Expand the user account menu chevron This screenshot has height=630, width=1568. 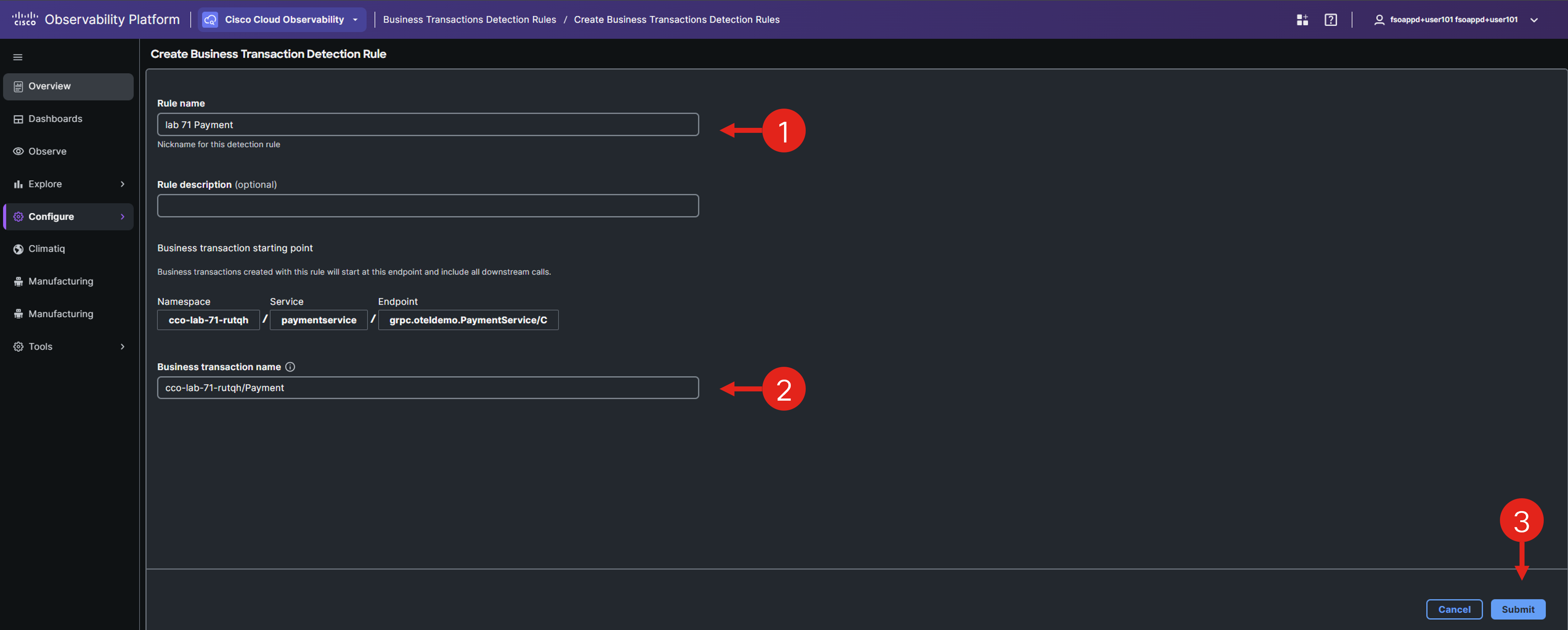tap(1534, 20)
